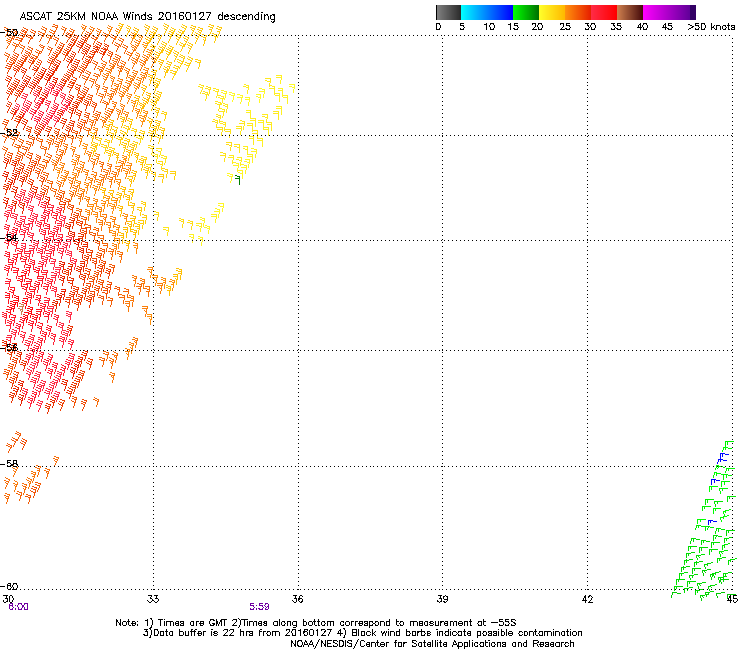Click the single dark green wind barb

point(238,180)
